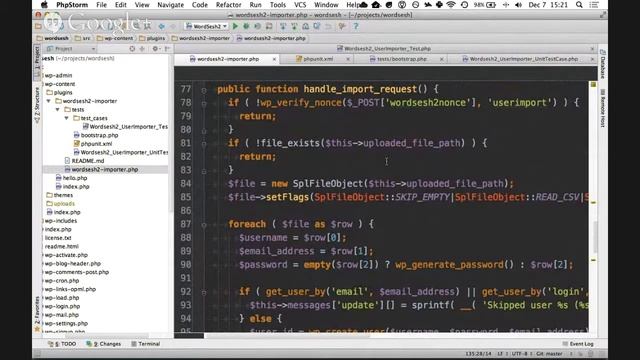
Task: Click the wp-content breadcrumb in navigation bar
Action: tap(115, 38)
